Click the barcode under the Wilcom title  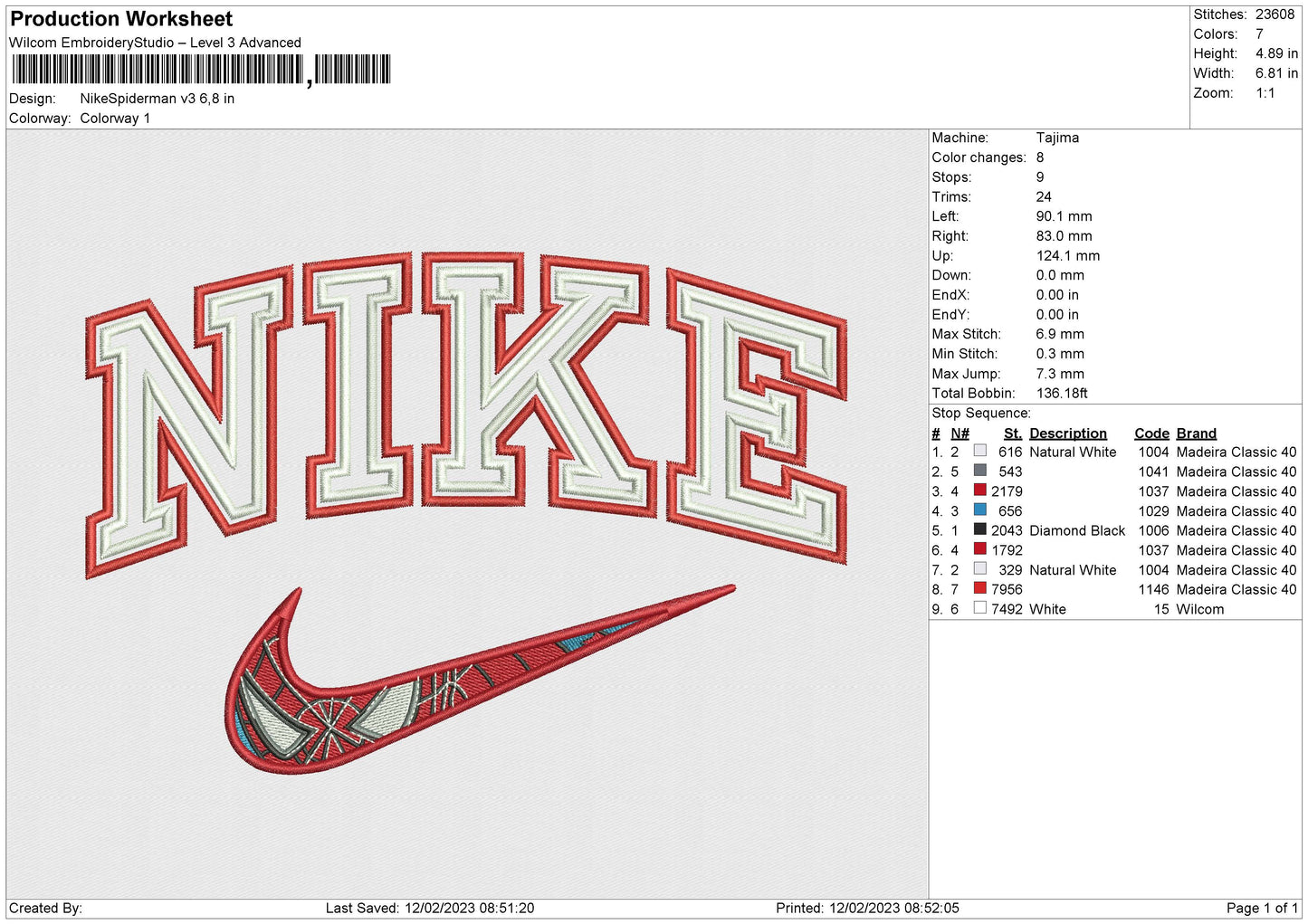(201, 70)
